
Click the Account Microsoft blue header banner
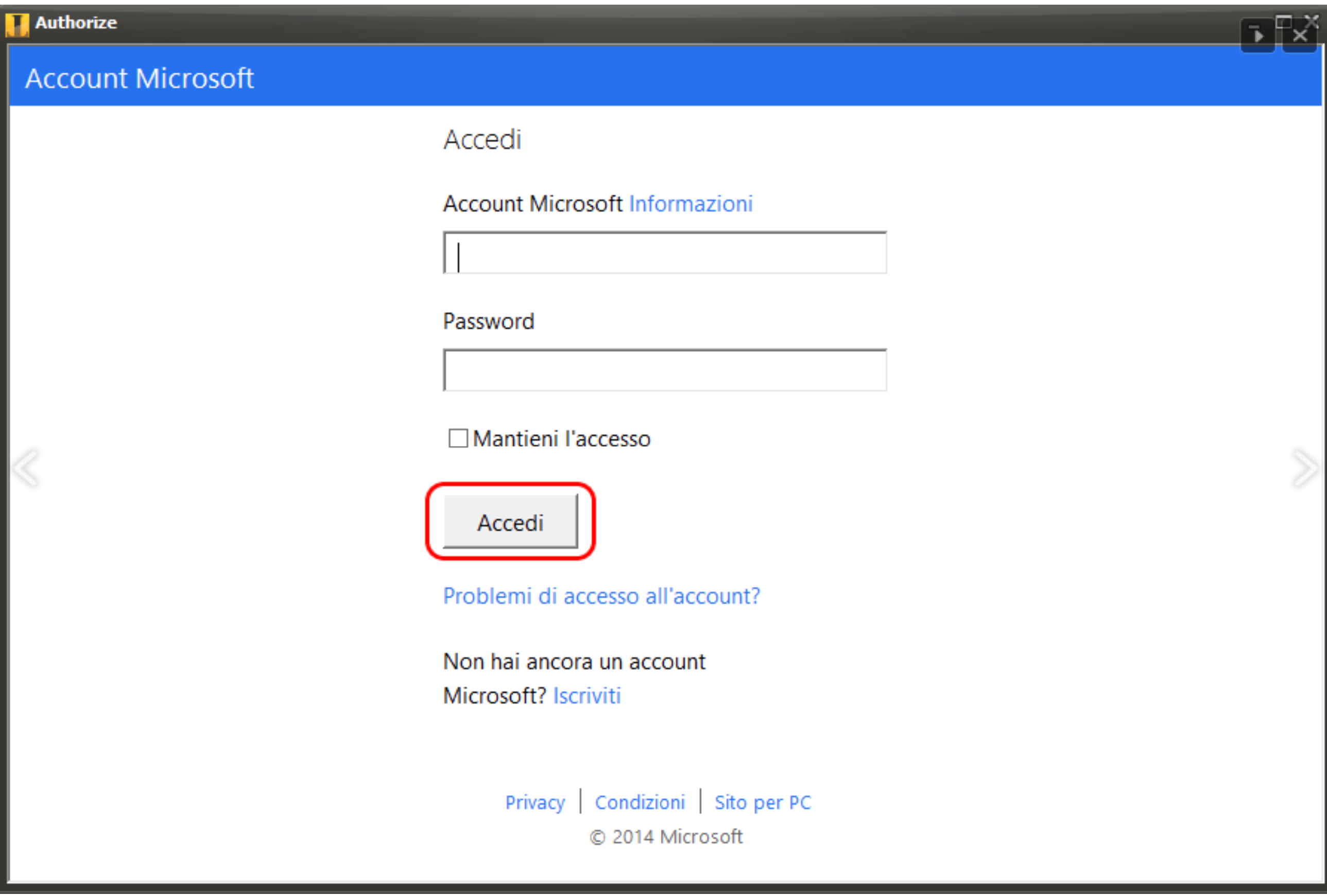coord(140,78)
